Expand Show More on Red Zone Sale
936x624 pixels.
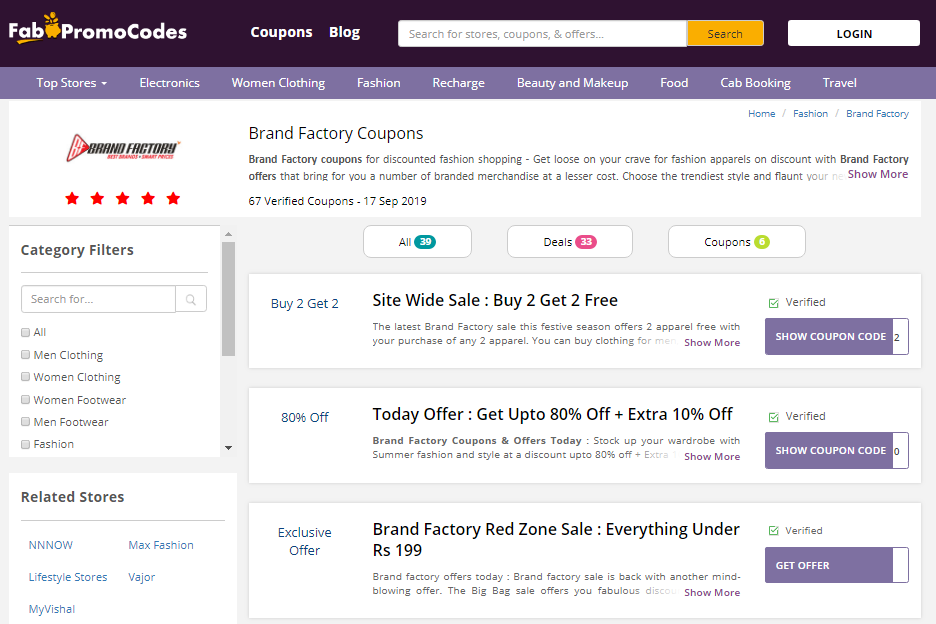(x=712, y=593)
